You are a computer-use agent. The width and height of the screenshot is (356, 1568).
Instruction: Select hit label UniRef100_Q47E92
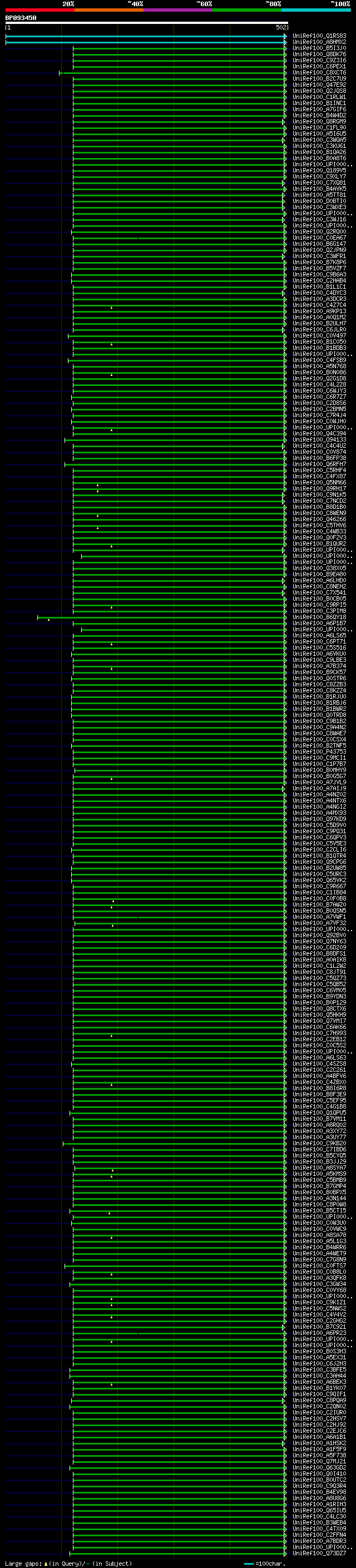click(319, 85)
